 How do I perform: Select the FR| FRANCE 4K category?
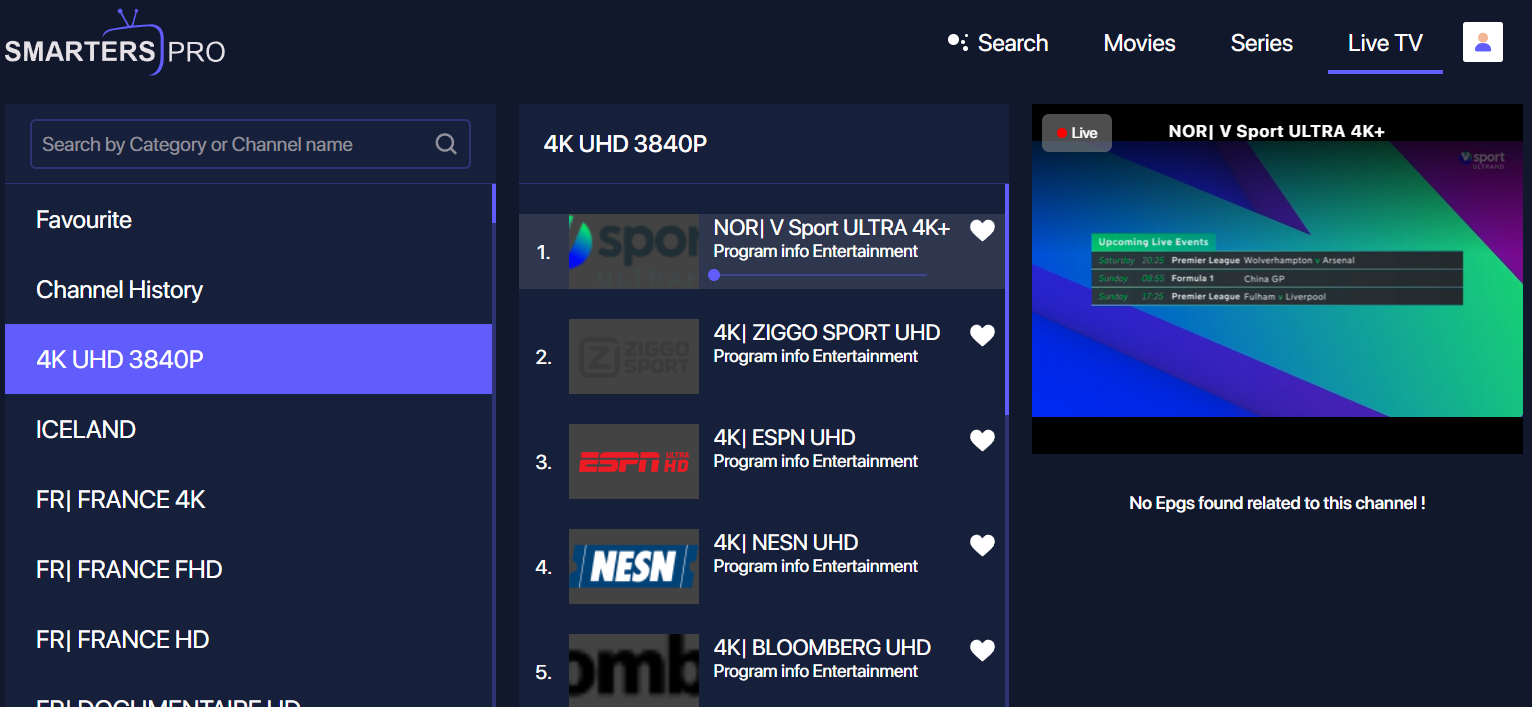(120, 499)
